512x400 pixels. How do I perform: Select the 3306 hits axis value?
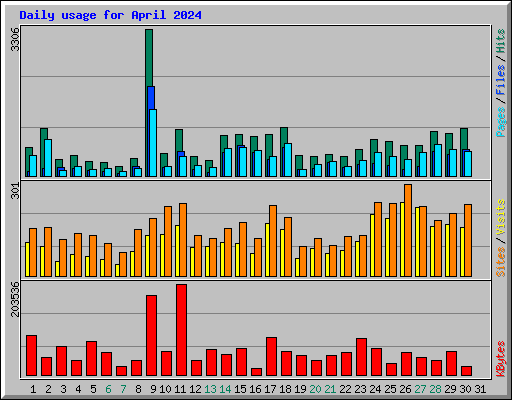pos(15,40)
